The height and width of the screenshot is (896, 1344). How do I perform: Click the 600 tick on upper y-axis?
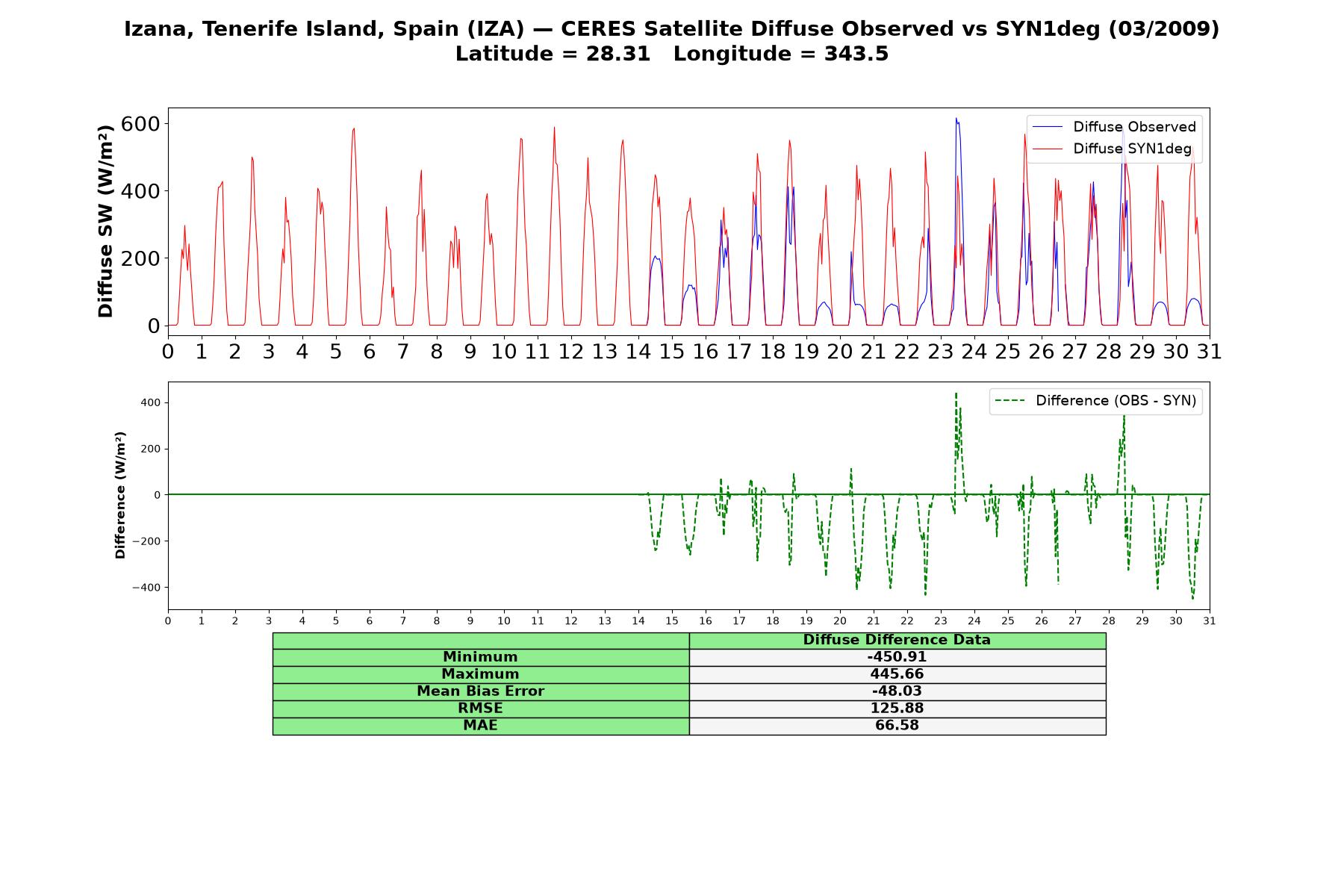point(140,123)
